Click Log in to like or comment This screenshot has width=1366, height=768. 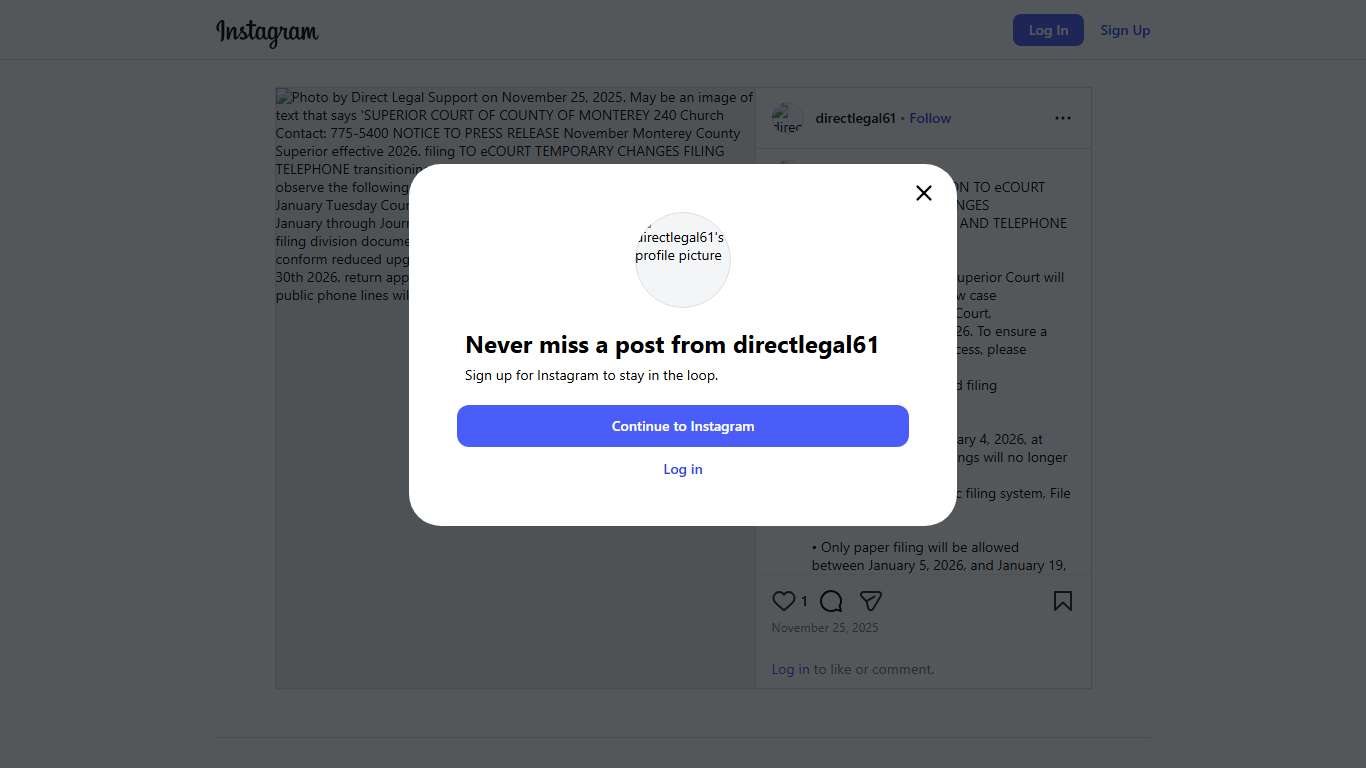(x=790, y=669)
